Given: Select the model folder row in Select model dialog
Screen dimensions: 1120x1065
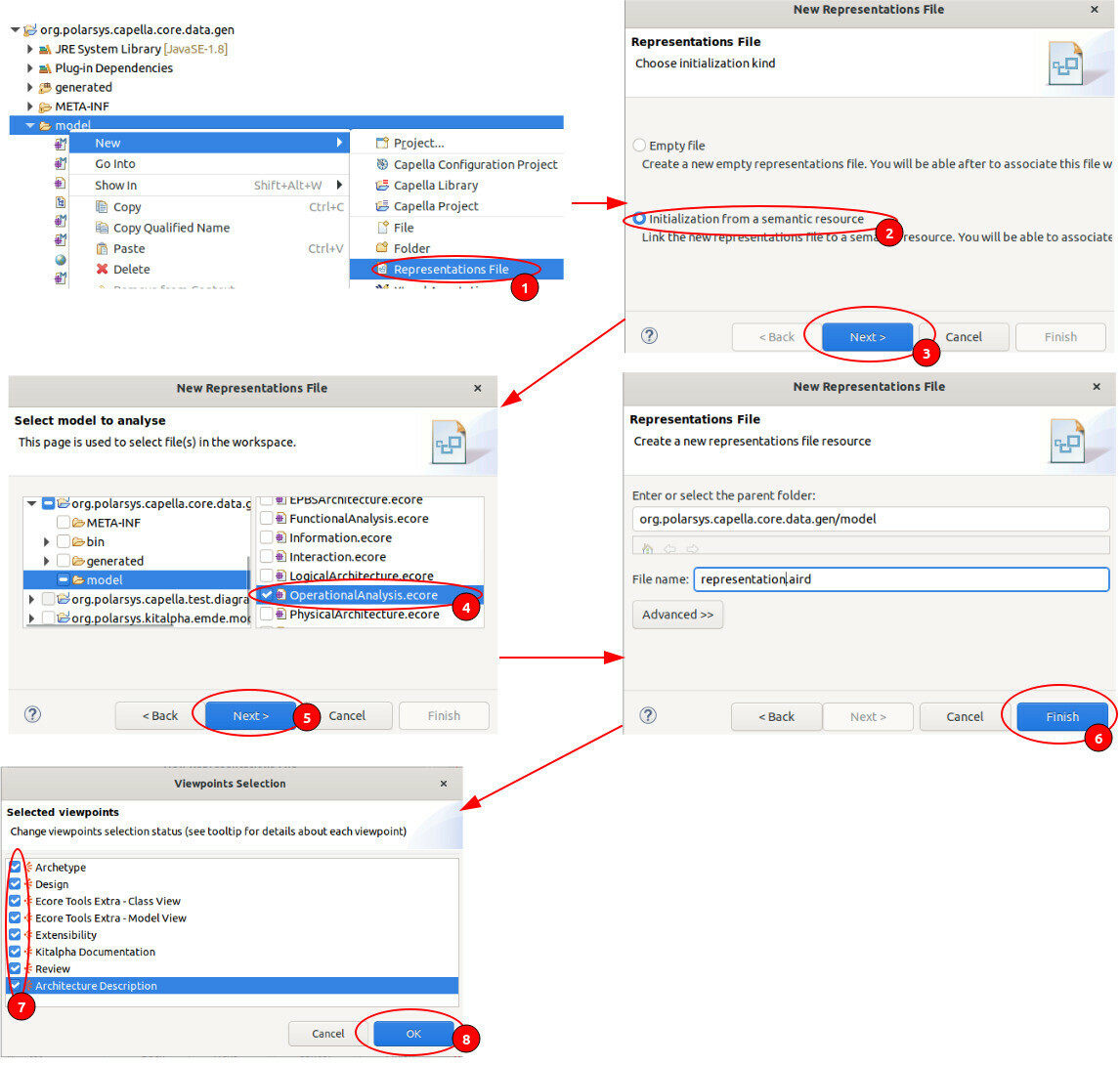Looking at the screenshot, I should point(136,580).
